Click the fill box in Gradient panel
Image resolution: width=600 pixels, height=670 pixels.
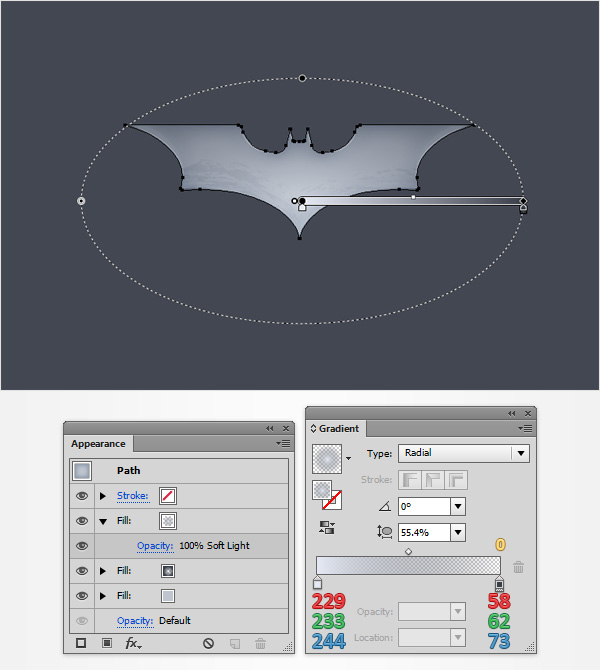(x=322, y=490)
